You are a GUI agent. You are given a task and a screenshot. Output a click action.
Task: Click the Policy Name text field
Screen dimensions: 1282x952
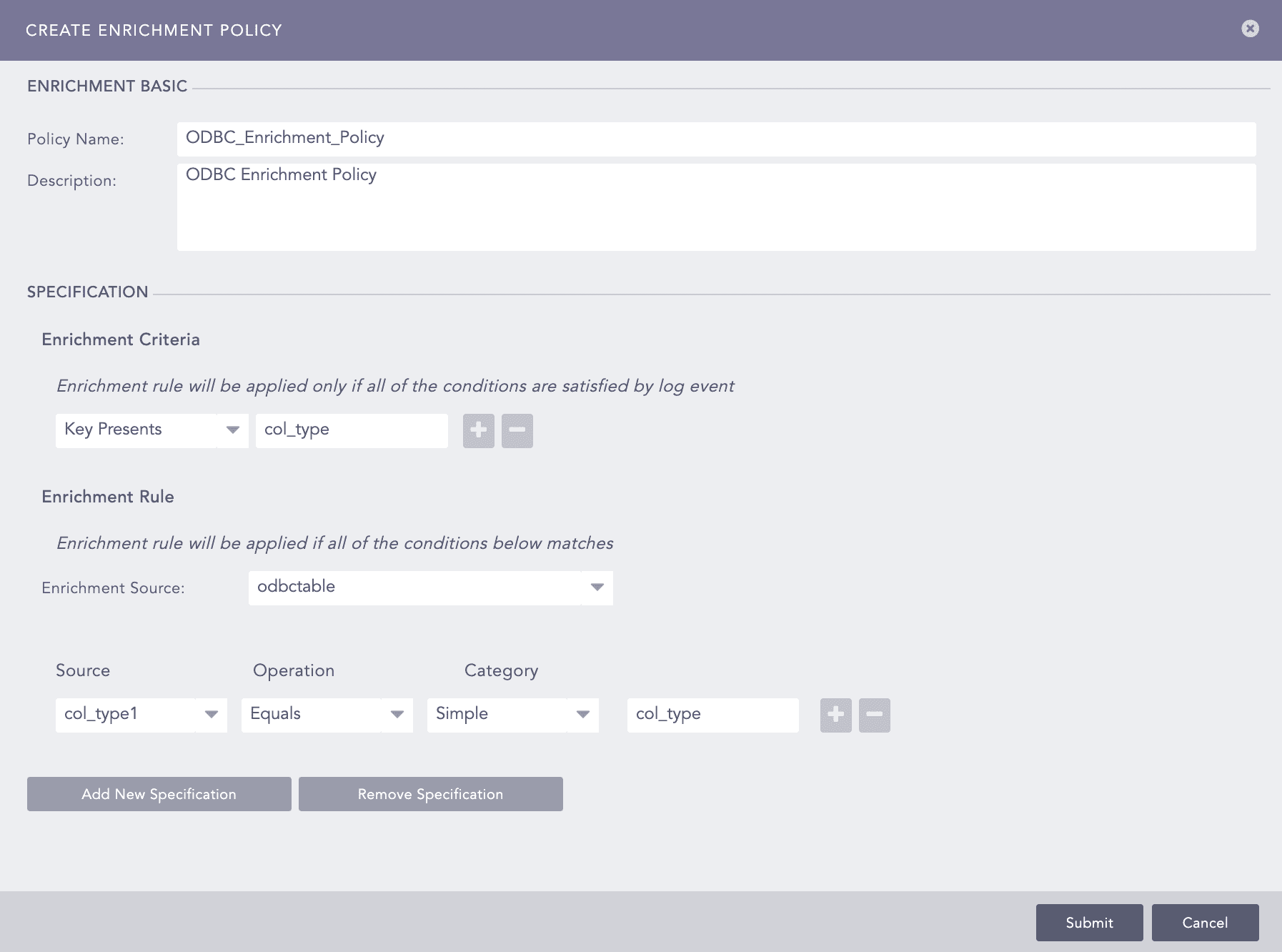[x=715, y=139]
